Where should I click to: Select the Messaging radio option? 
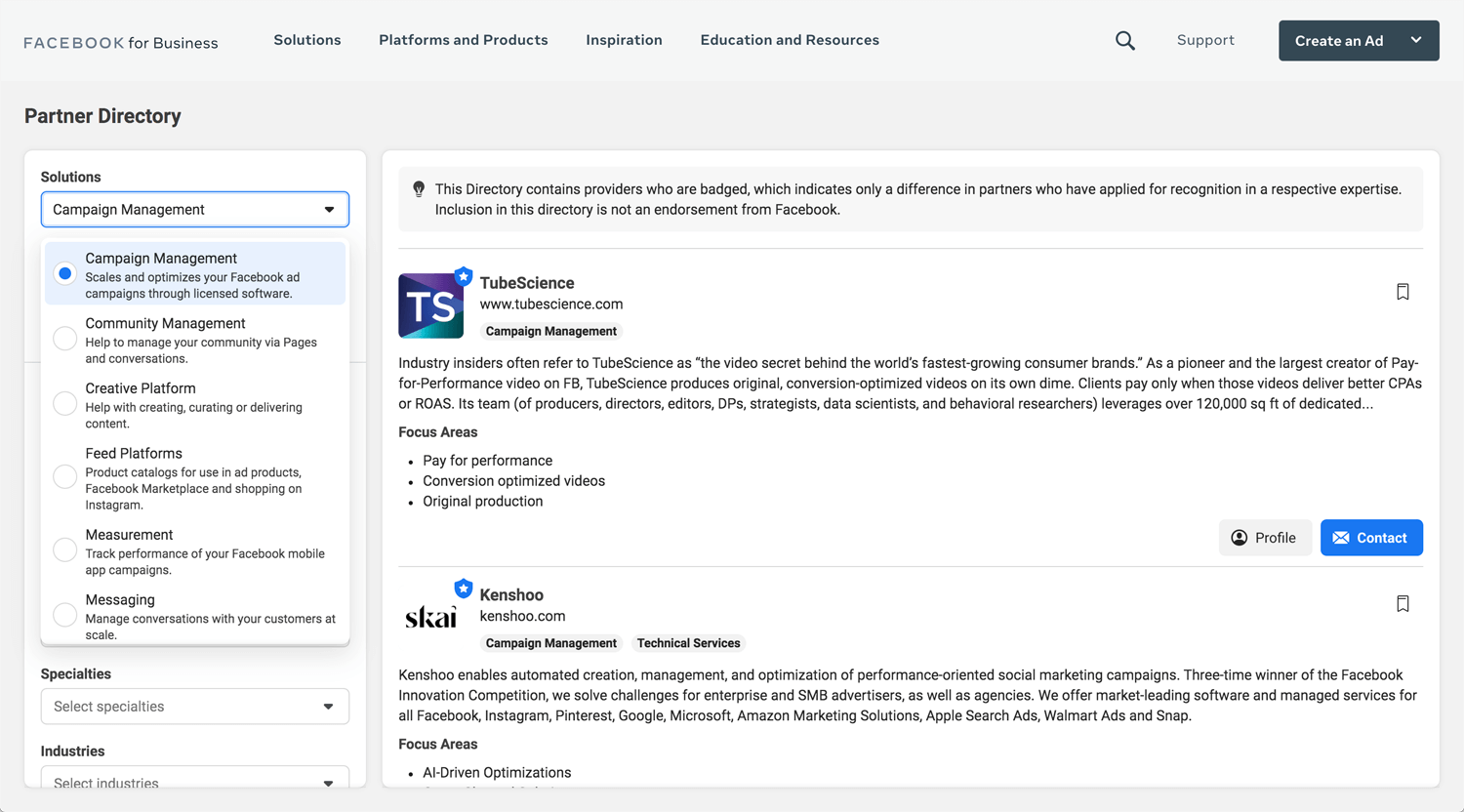click(x=65, y=615)
